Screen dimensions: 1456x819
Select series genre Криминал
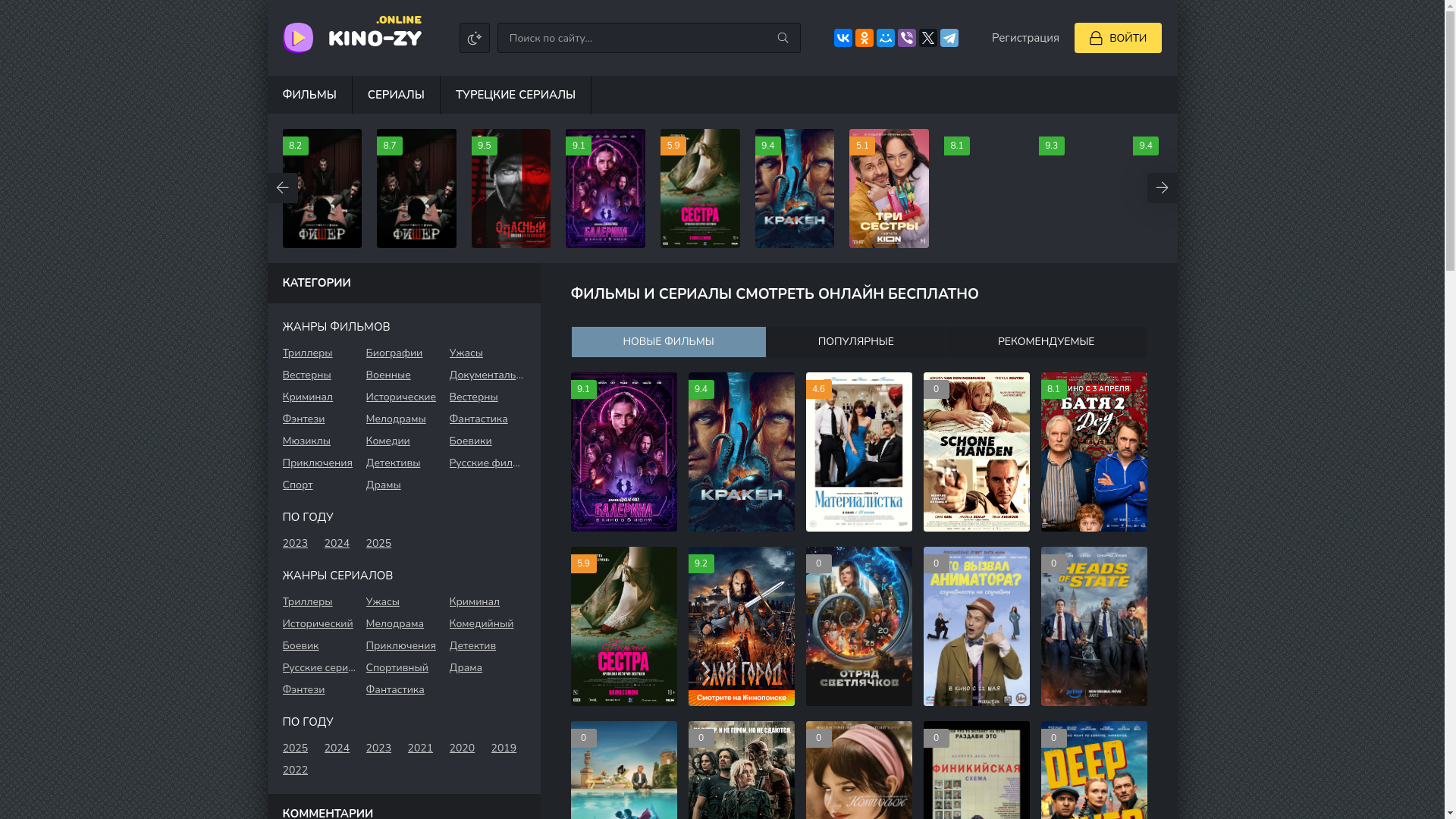point(474,602)
